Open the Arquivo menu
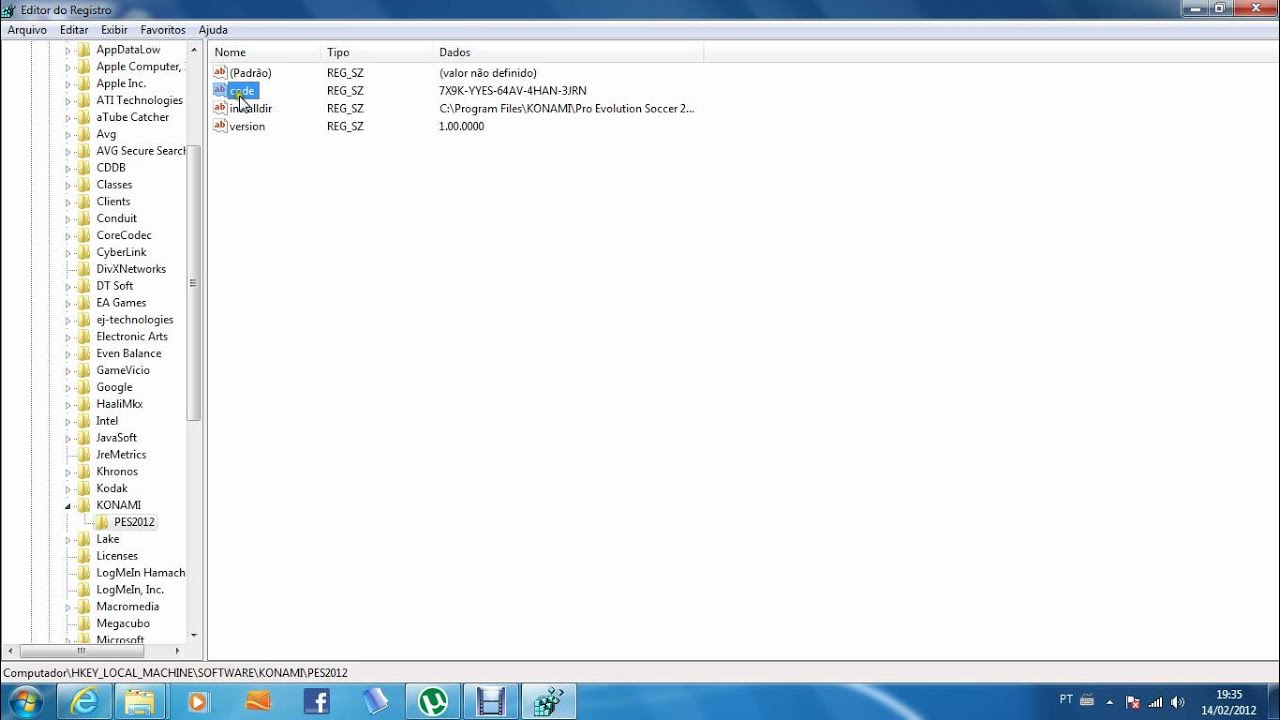This screenshot has height=720, width=1280. pyautogui.click(x=27, y=30)
